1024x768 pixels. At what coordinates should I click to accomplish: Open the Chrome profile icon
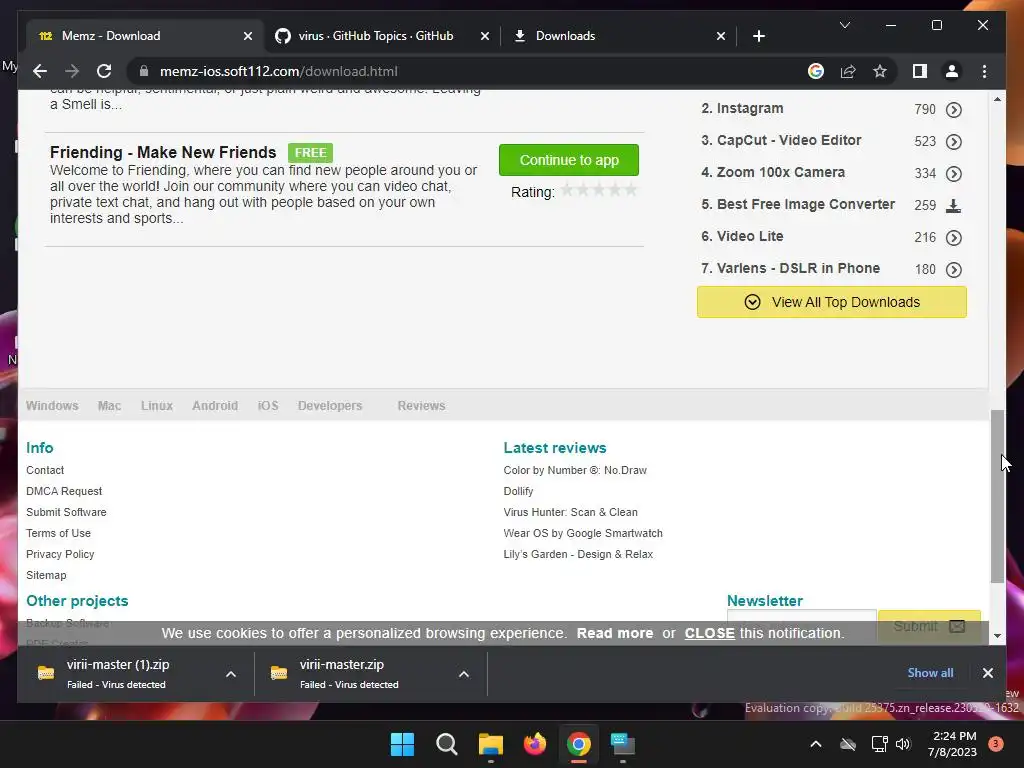[952, 71]
